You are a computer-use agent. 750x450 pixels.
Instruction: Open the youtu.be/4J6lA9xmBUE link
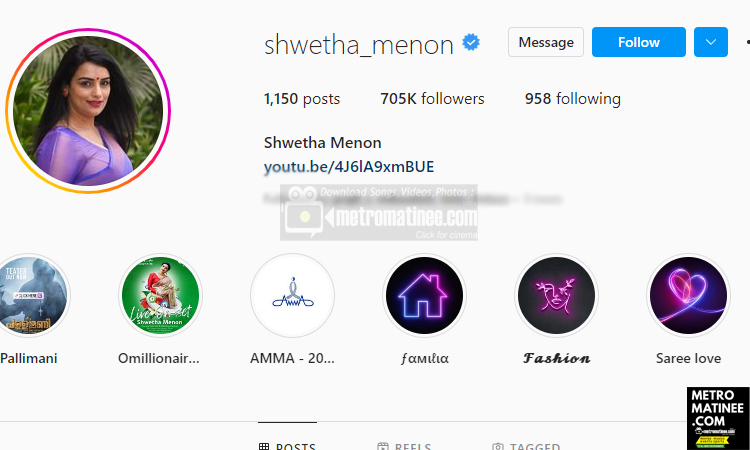tap(349, 167)
